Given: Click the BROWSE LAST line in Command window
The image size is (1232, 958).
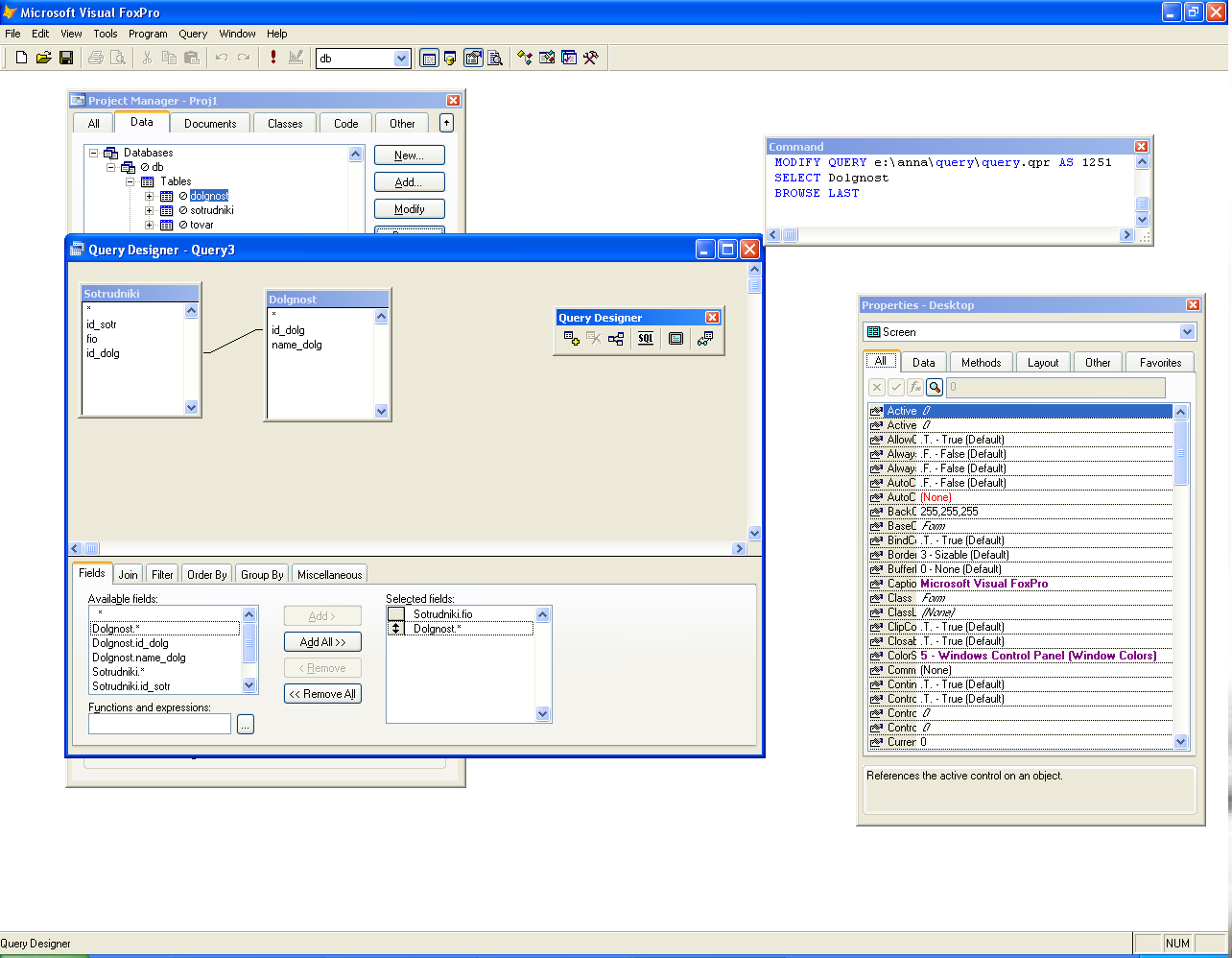Looking at the screenshot, I should pyautogui.click(x=817, y=193).
